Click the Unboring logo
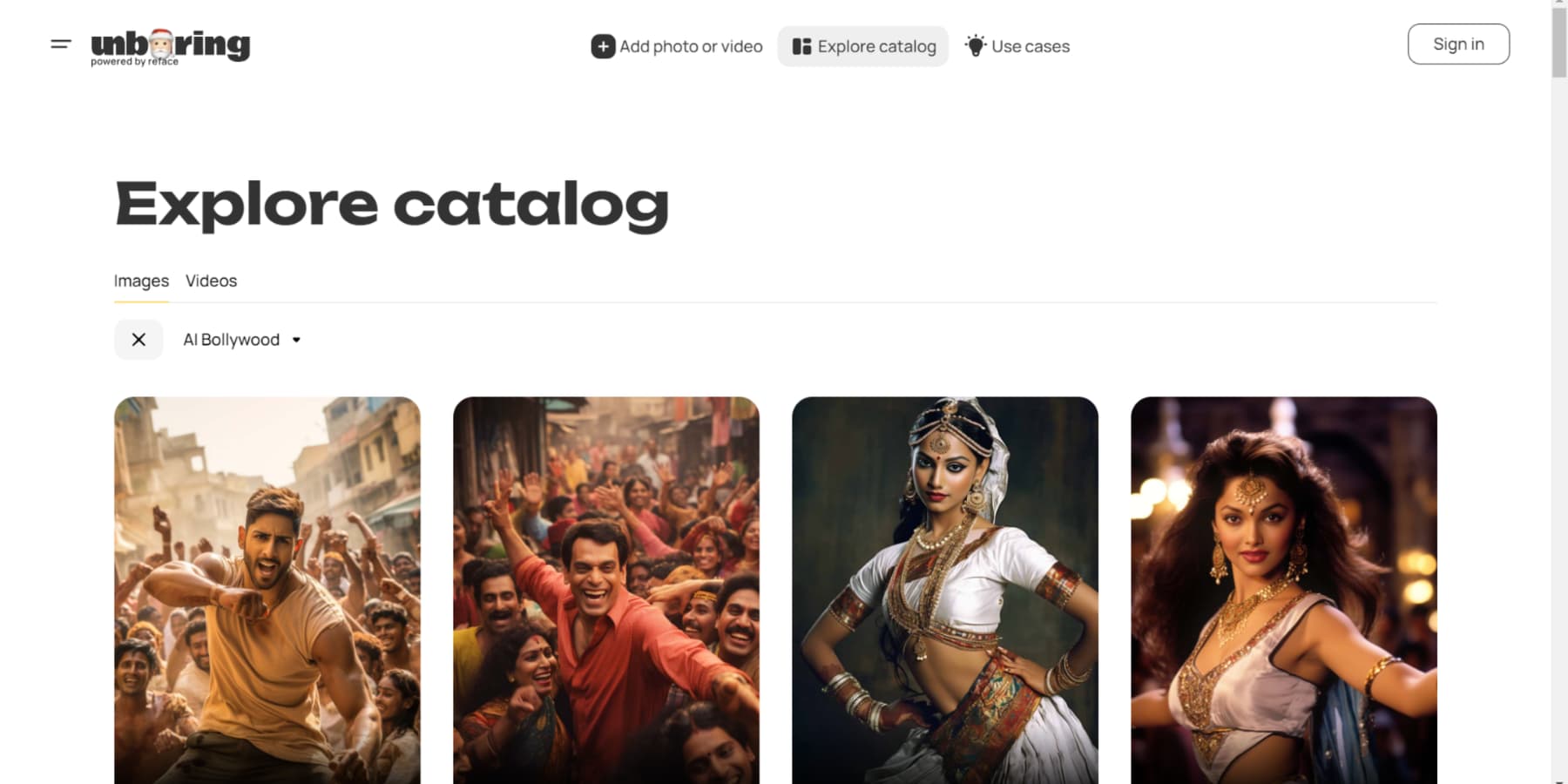This screenshot has height=784, width=1568. [171, 46]
